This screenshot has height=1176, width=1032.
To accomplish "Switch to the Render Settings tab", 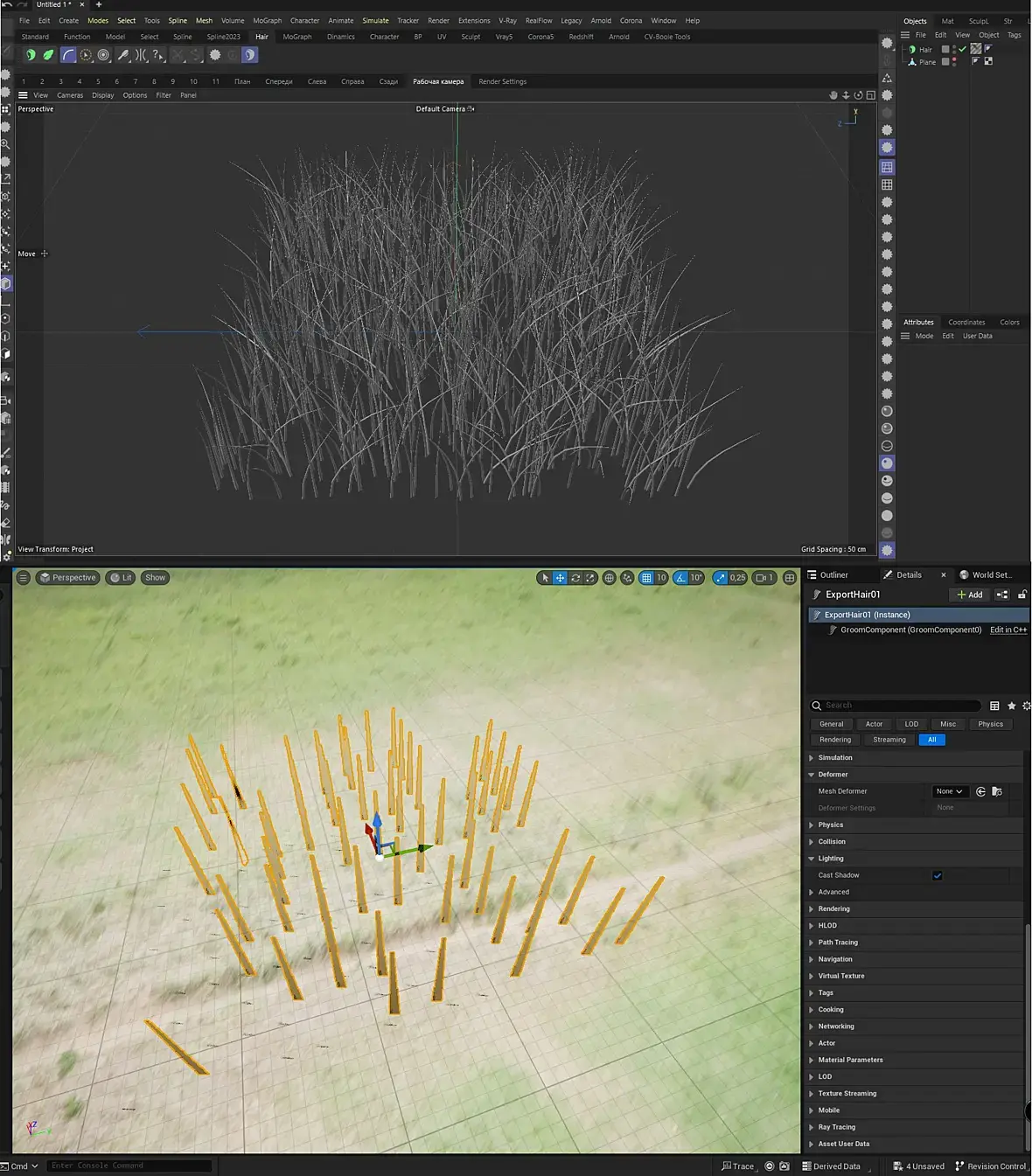I will pos(502,81).
